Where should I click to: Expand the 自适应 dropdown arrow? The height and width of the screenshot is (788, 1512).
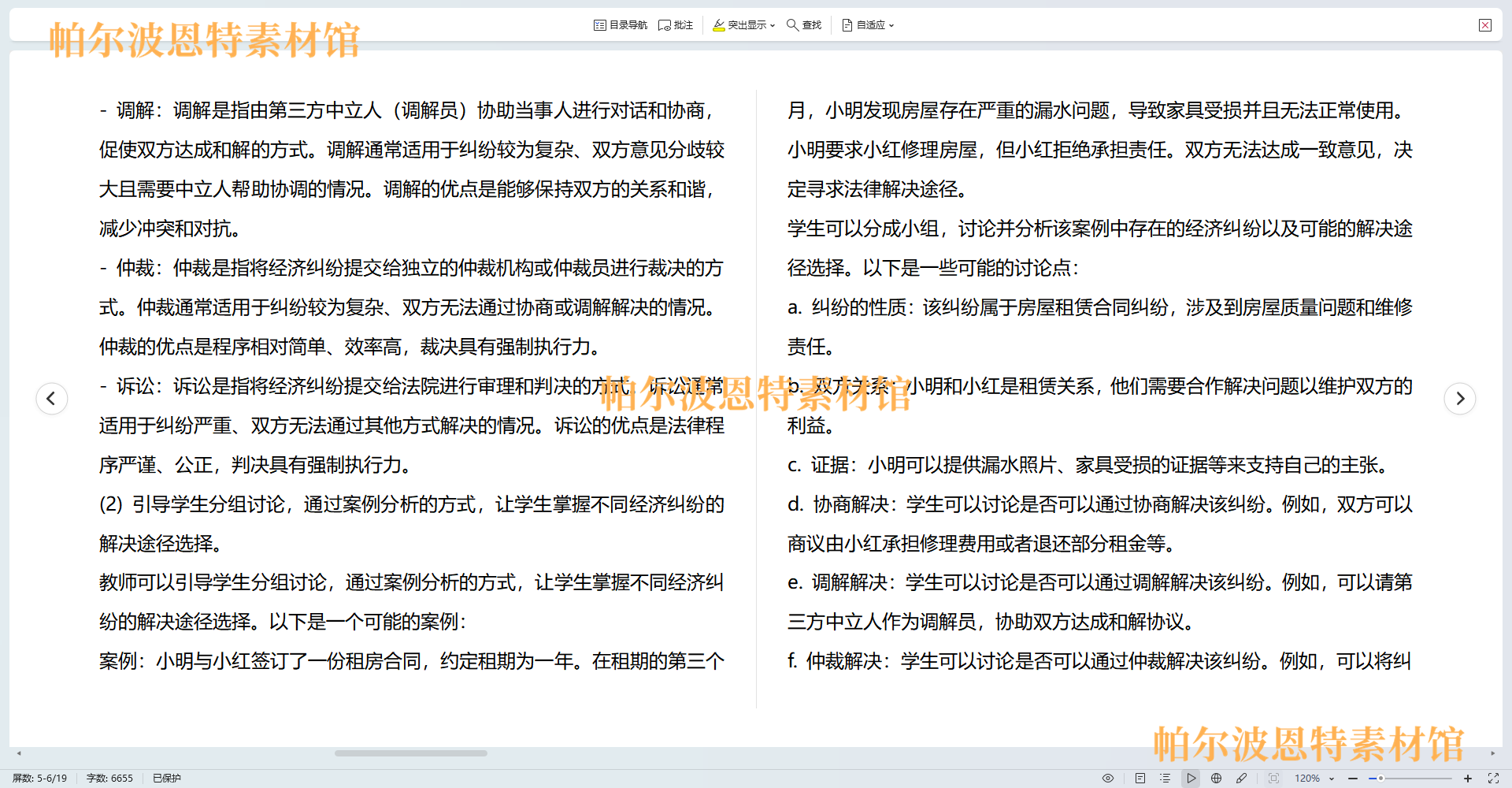click(891, 25)
